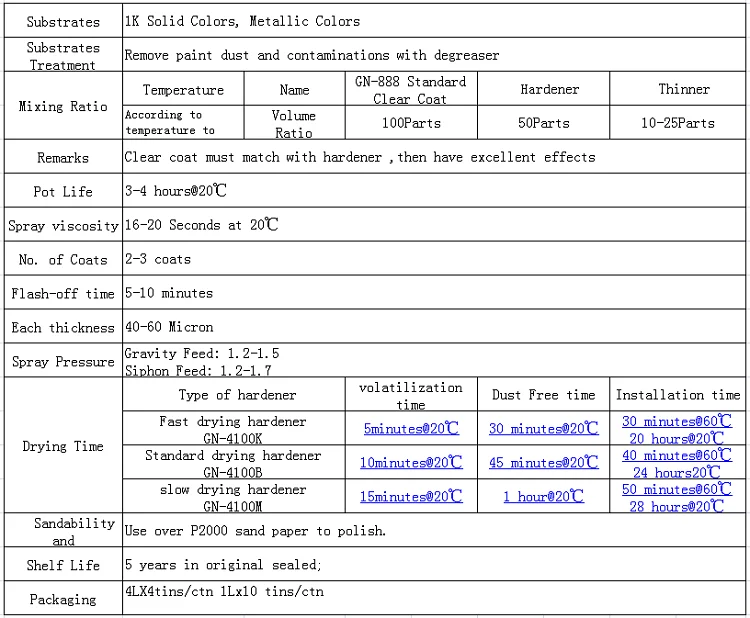
Task: Click the 28 hours@20℃ link
Action: click(677, 507)
